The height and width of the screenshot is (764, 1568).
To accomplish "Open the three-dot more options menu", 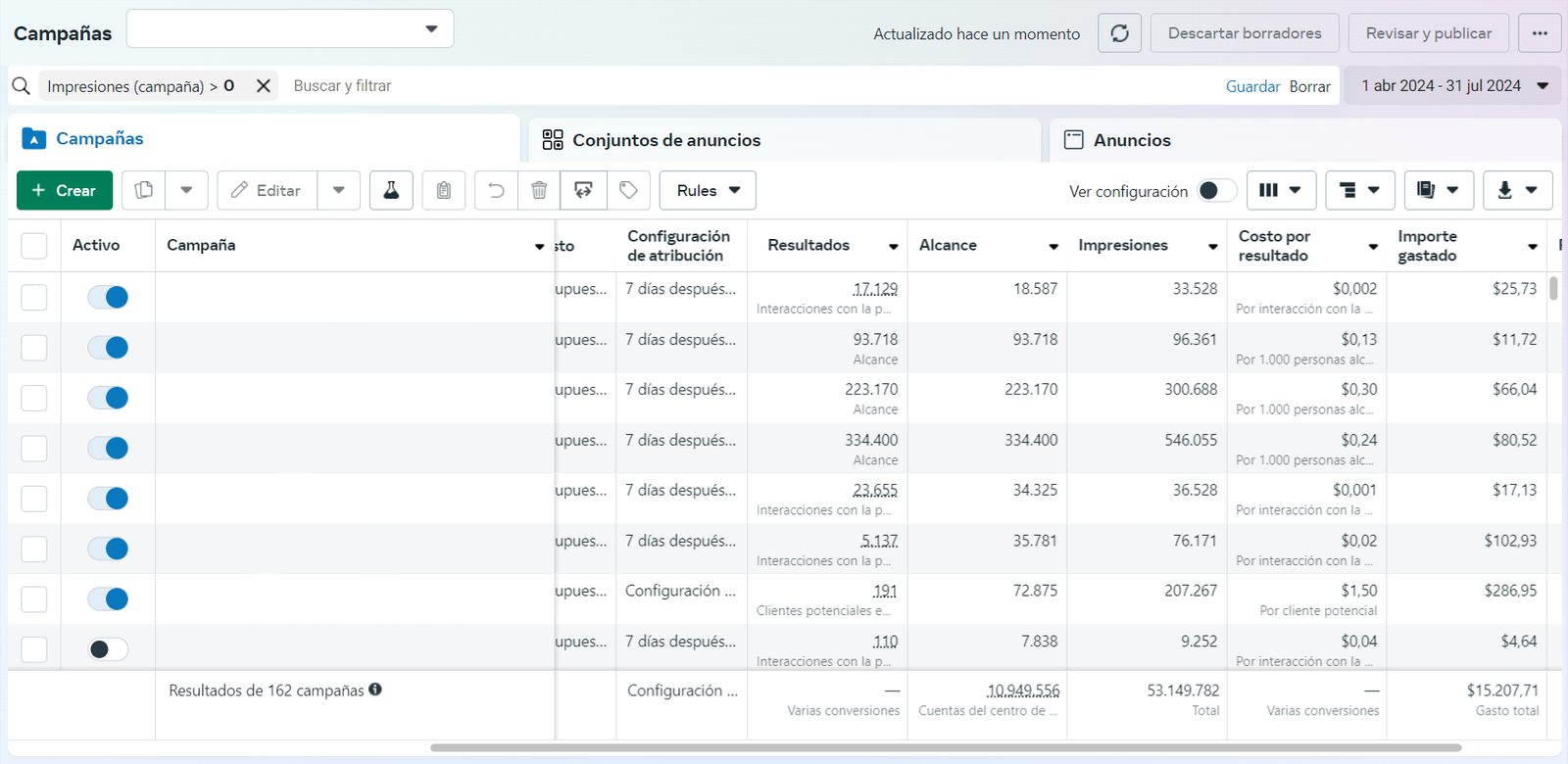I will coord(1540,33).
